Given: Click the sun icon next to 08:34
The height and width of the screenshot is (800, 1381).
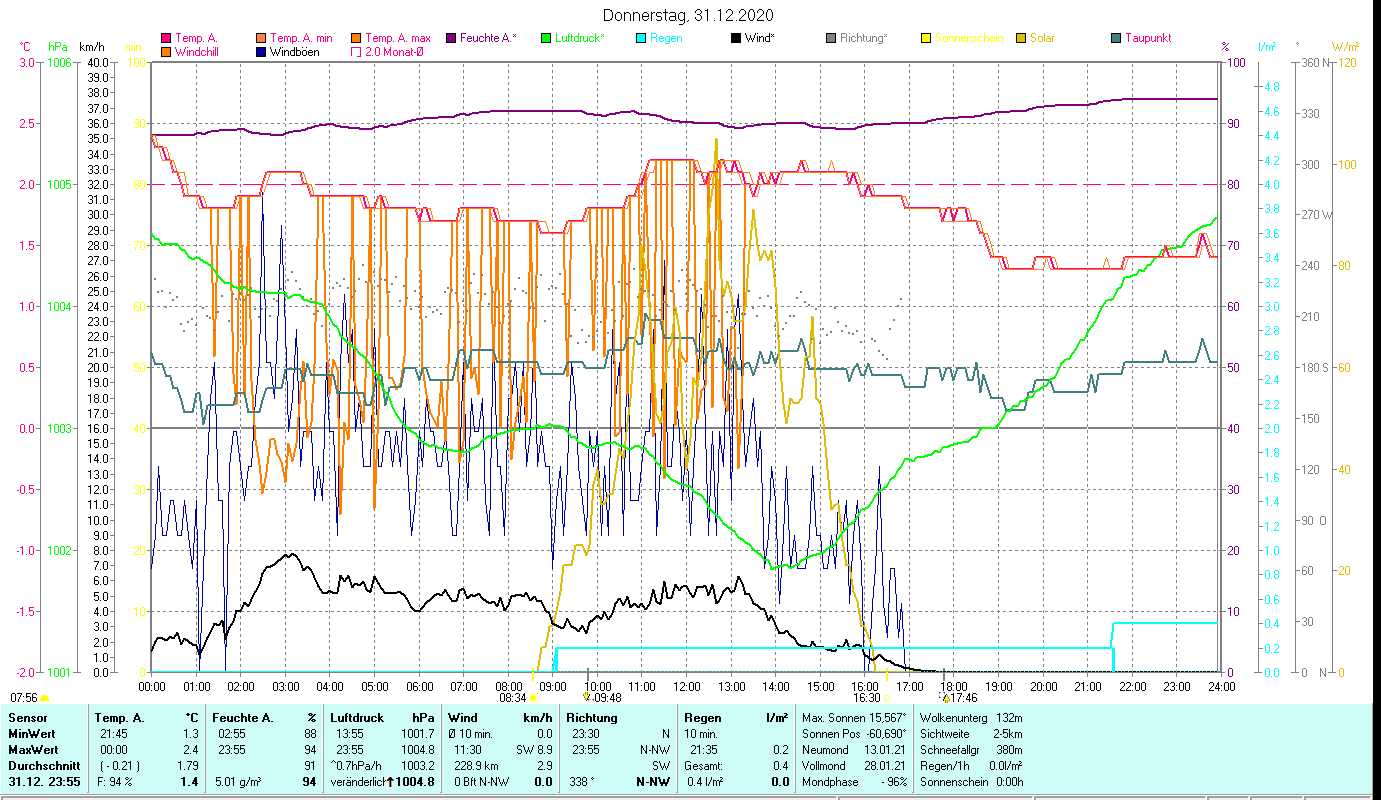Looking at the screenshot, I should tap(533, 698).
